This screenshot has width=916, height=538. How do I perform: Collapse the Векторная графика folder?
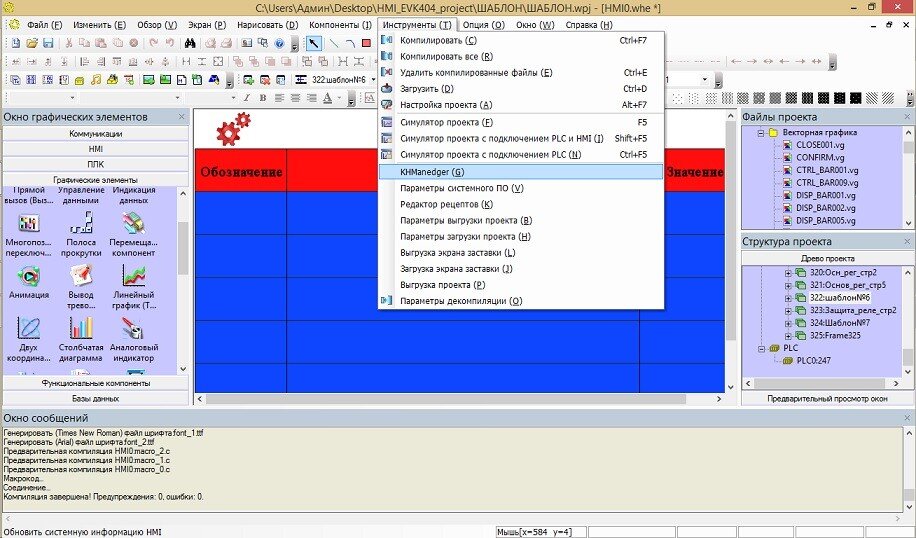[x=761, y=133]
